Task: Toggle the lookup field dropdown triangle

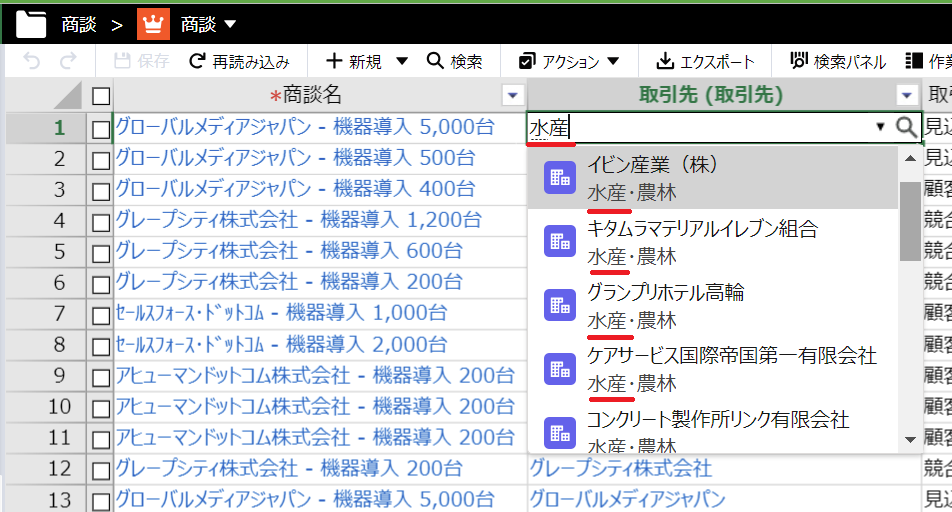Action: tap(880, 127)
